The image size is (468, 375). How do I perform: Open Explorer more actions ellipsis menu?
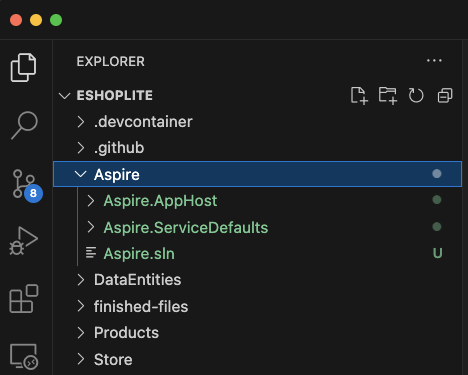coord(434,61)
